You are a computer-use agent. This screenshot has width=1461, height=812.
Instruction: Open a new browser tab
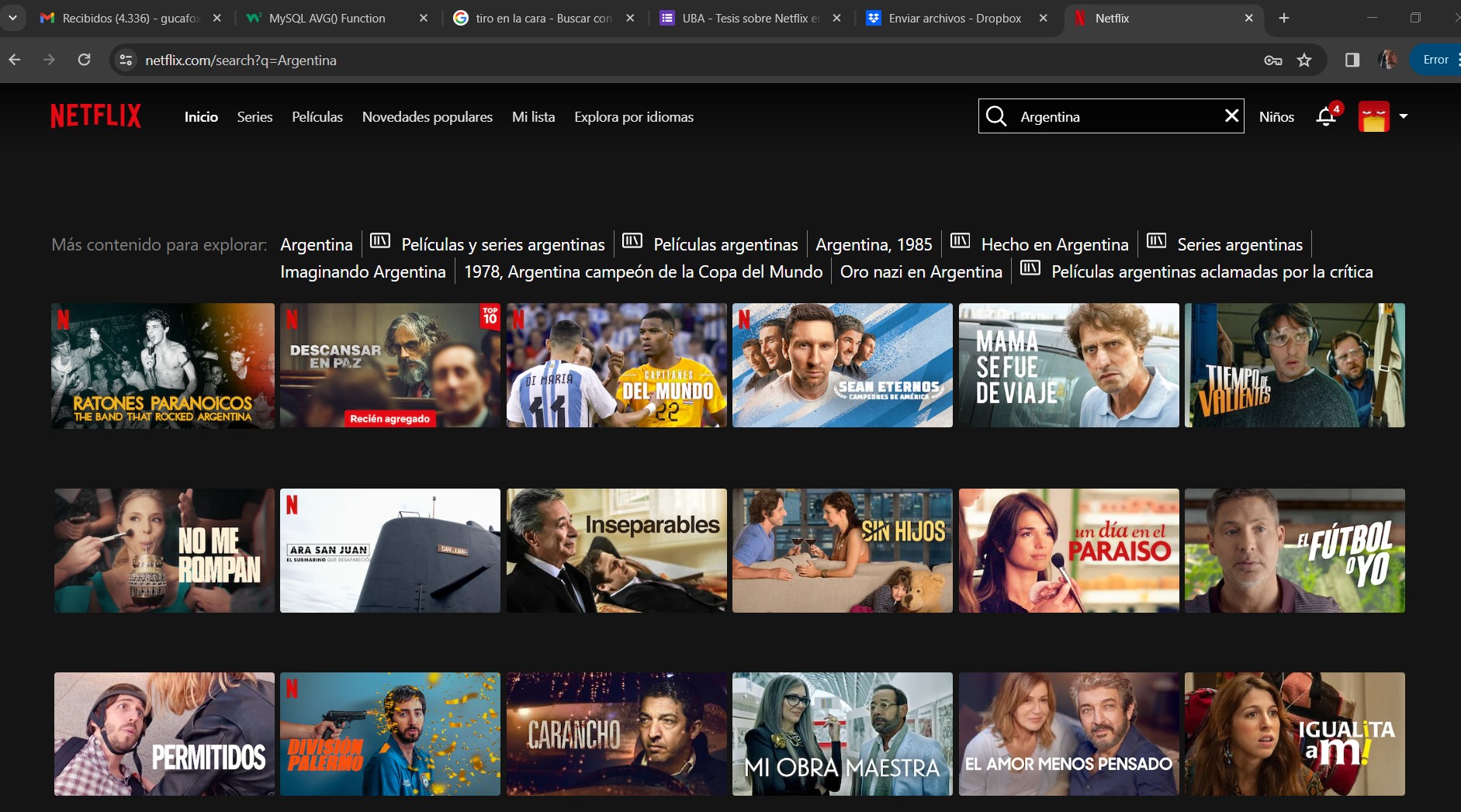point(1284,18)
